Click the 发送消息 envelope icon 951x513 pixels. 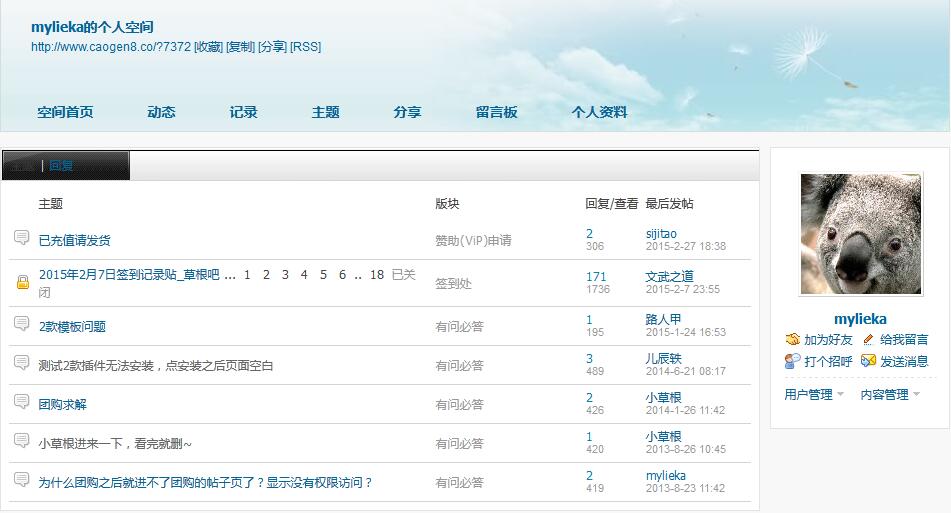[868, 361]
